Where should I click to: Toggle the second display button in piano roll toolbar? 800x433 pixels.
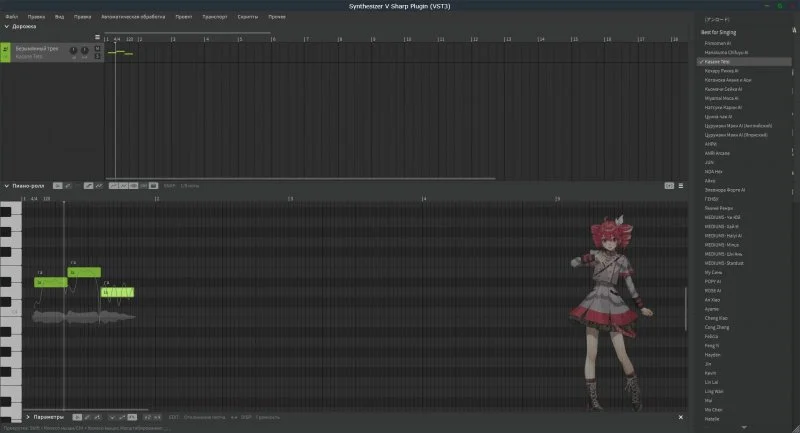pos(123,186)
